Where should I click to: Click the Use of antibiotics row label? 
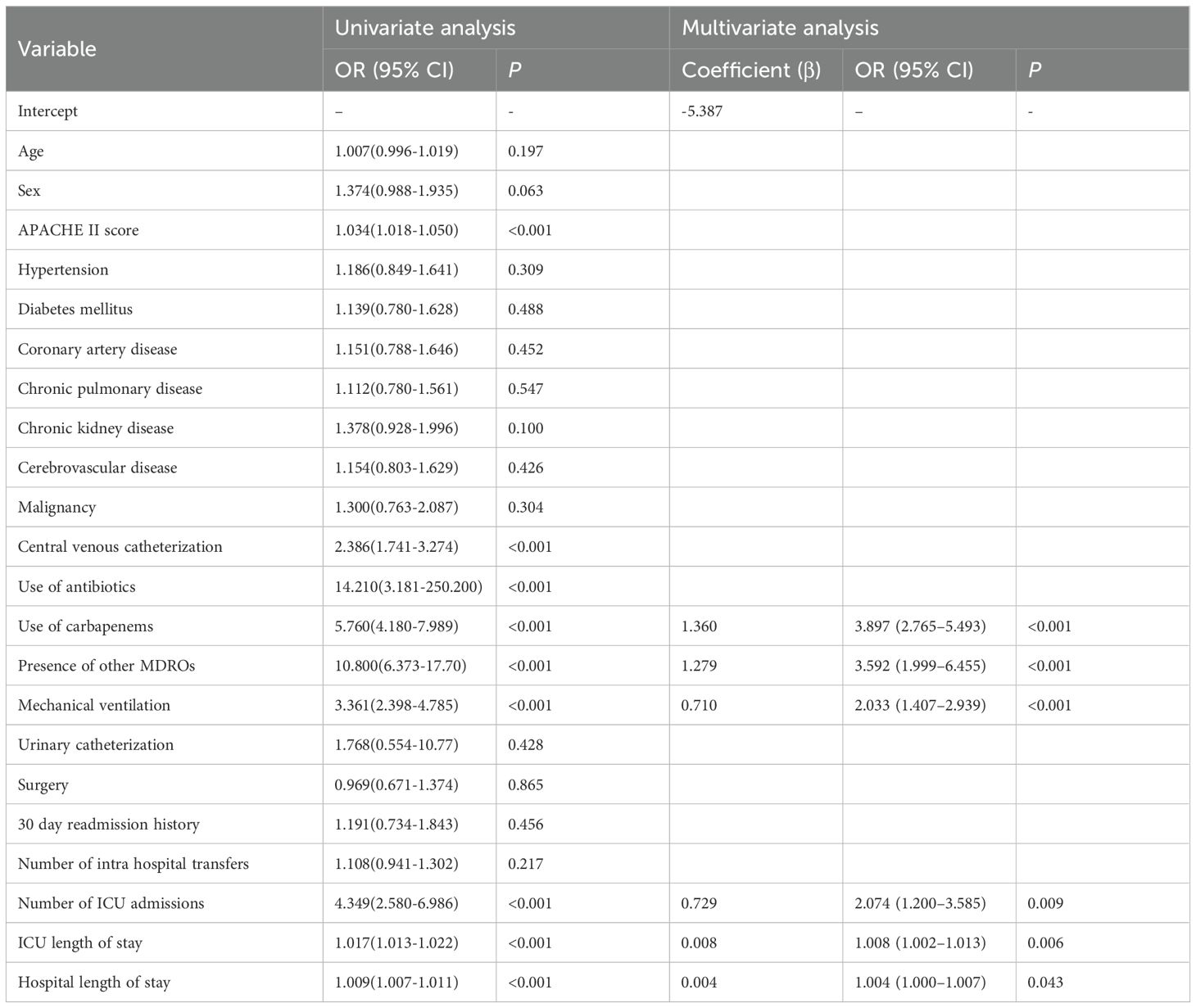point(76,586)
